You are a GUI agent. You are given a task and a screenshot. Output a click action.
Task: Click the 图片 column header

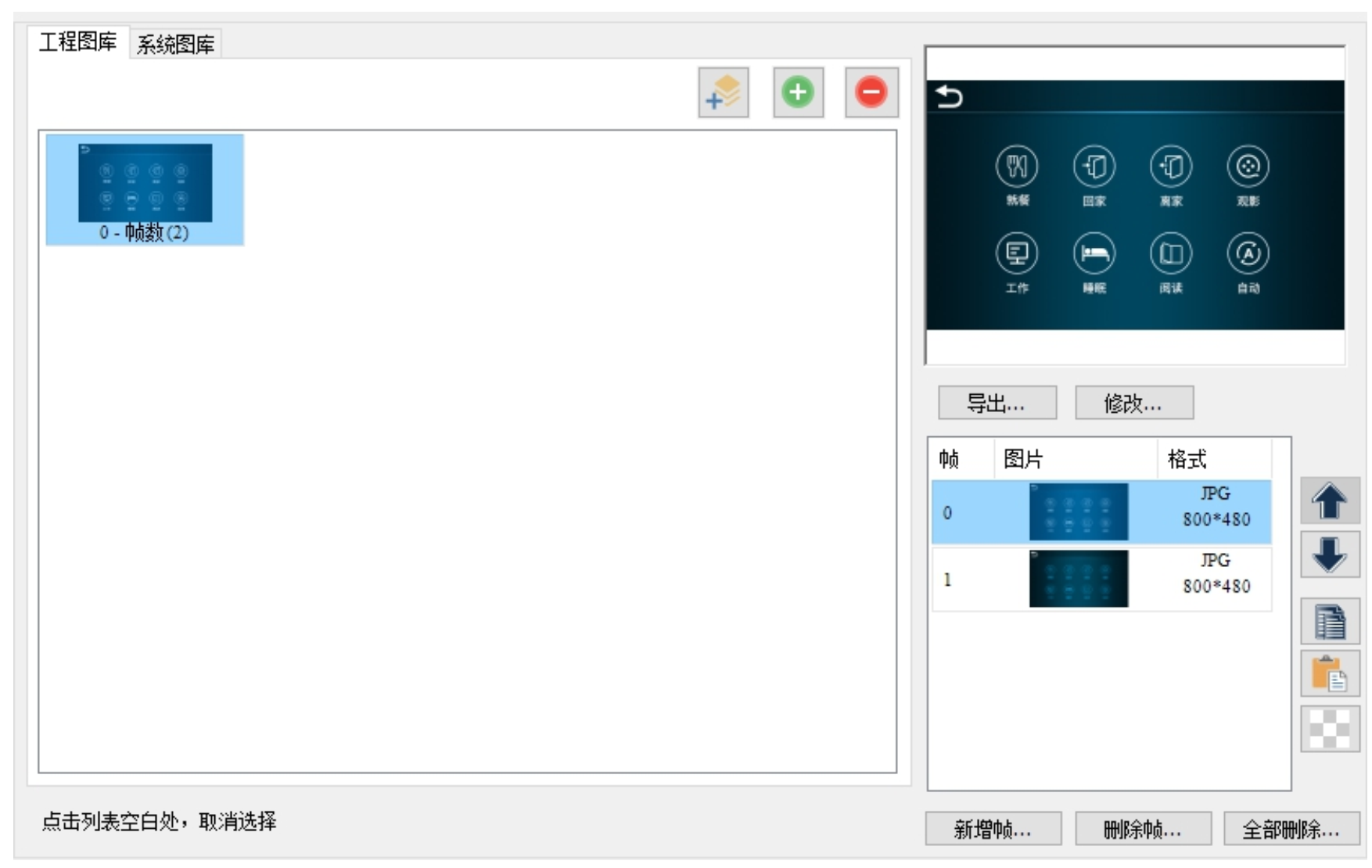tap(1074, 459)
